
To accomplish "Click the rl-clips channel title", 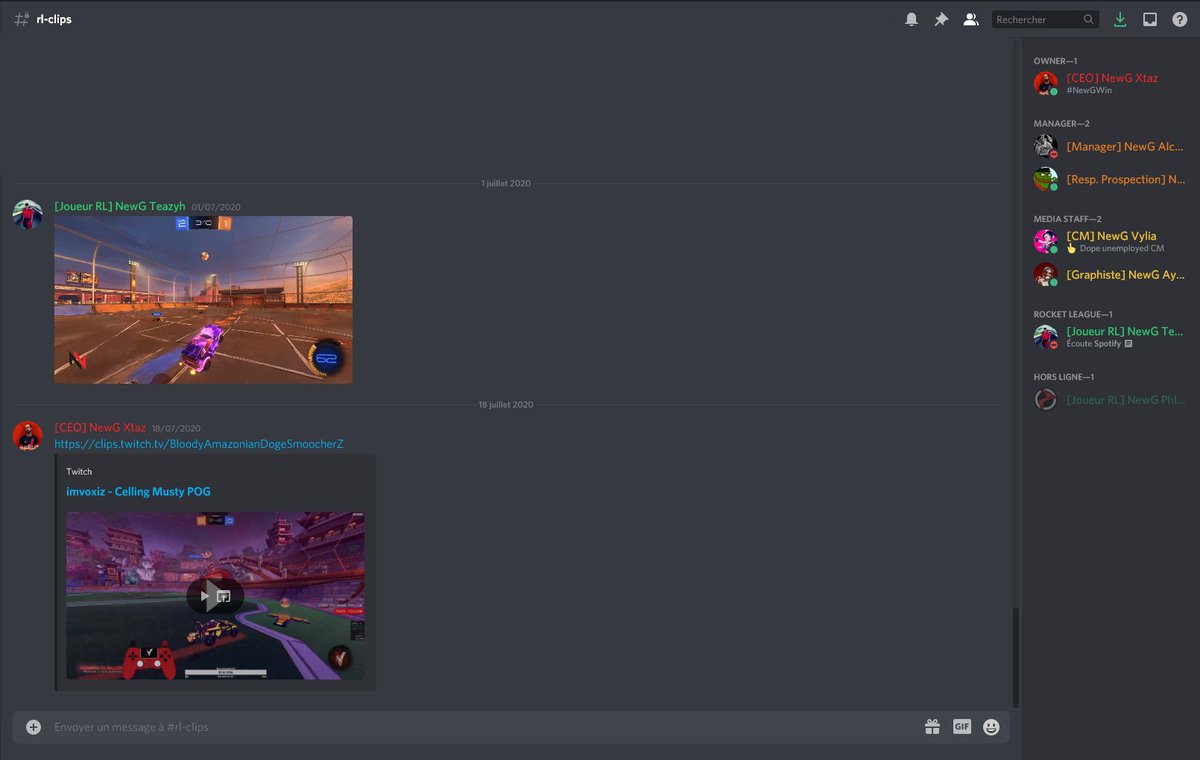I will (54, 19).
